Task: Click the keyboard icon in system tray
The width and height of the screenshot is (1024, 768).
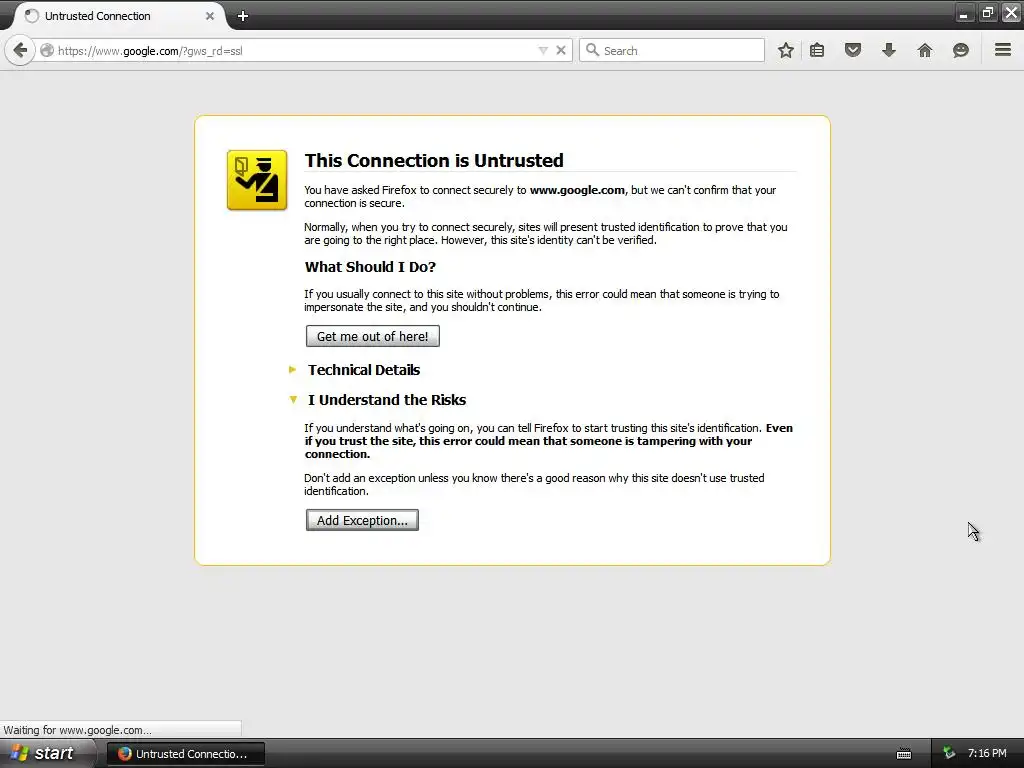Action: click(x=904, y=754)
